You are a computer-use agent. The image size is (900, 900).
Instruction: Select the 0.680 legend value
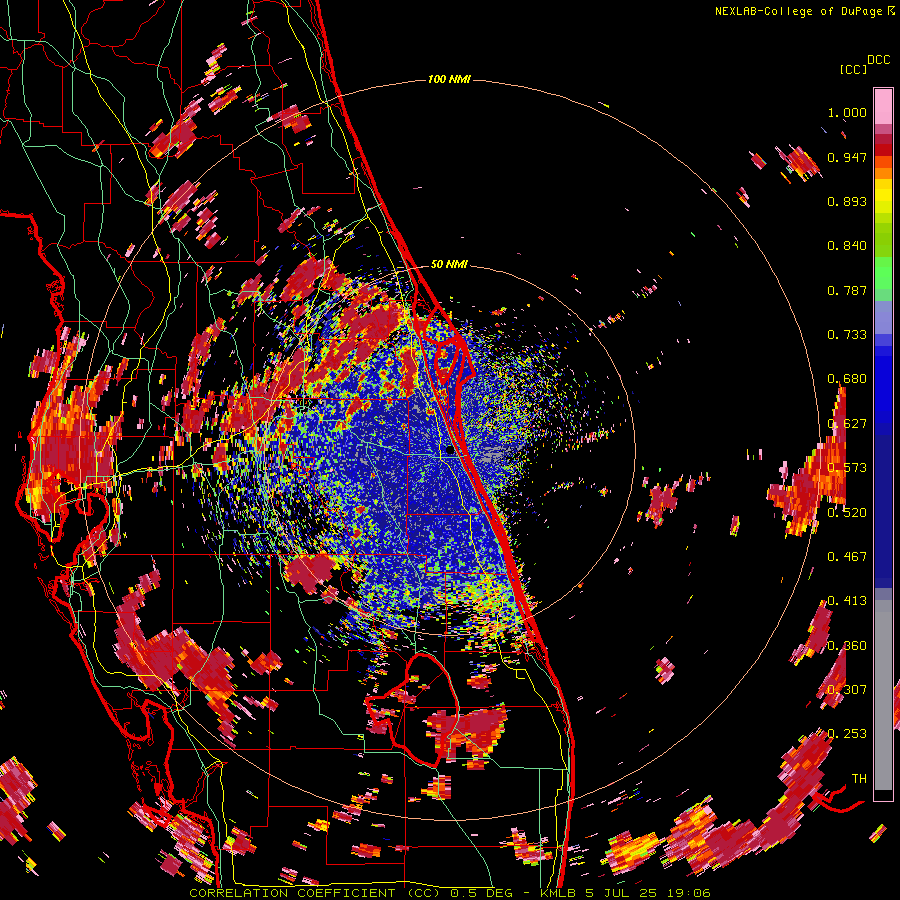click(847, 379)
